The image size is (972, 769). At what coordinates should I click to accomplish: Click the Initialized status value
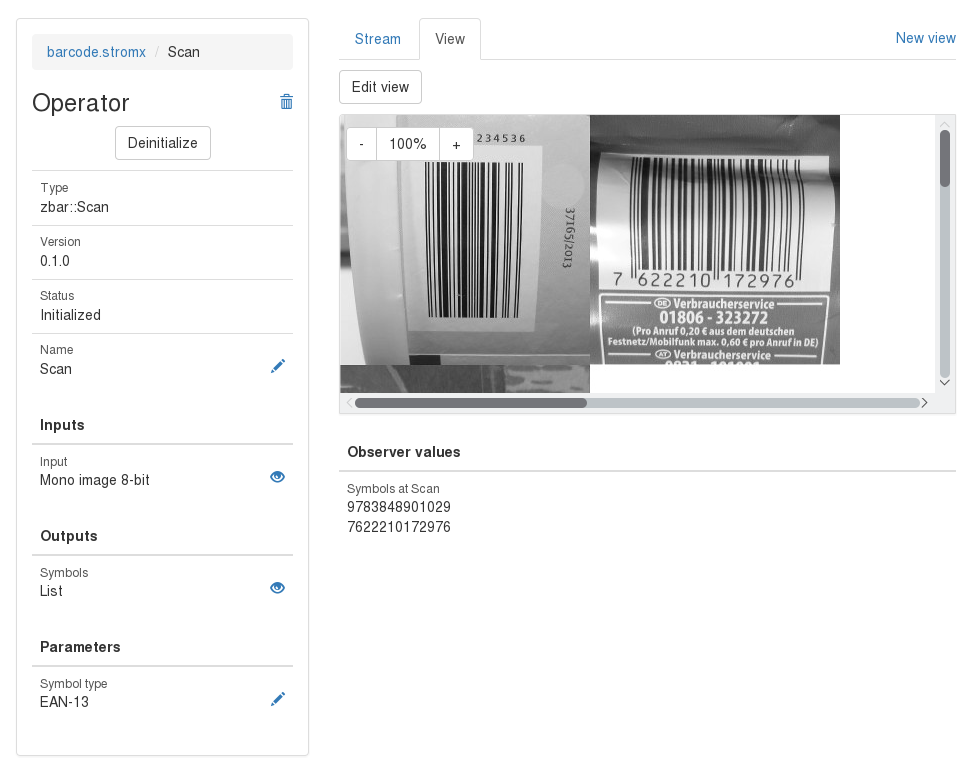click(71, 315)
